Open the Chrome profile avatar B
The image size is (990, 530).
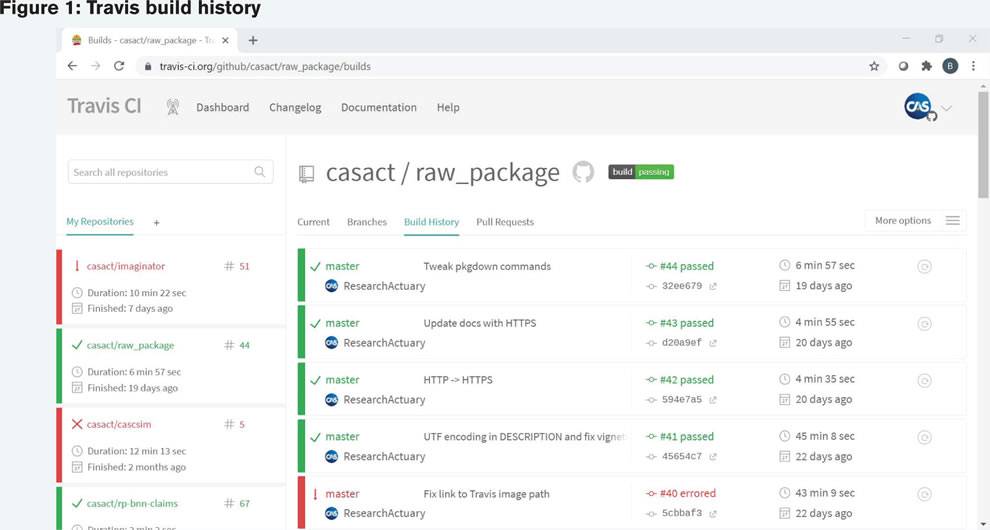(x=950, y=66)
